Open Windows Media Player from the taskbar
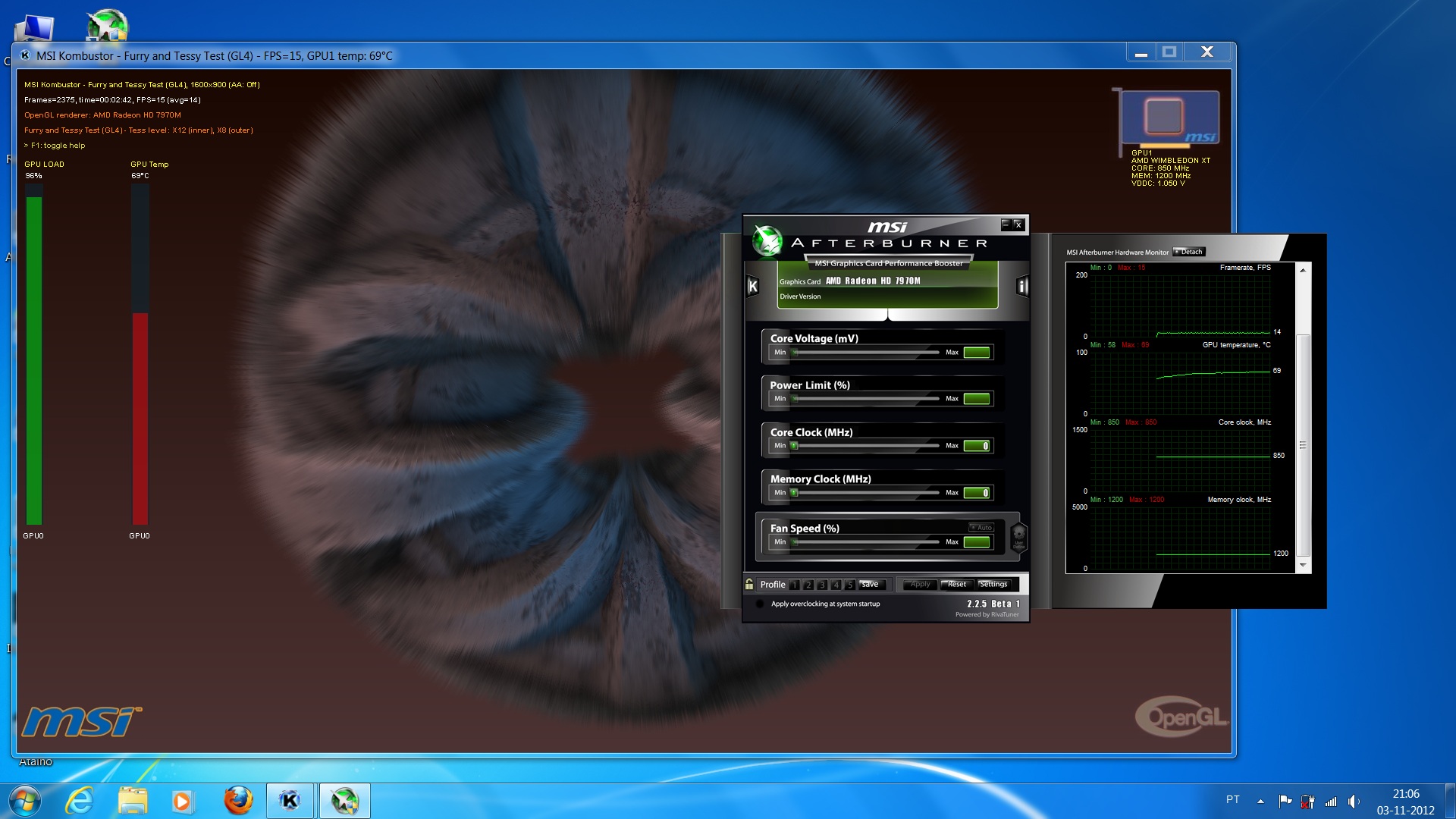The height and width of the screenshot is (819, 1456). tap(182, 801)
